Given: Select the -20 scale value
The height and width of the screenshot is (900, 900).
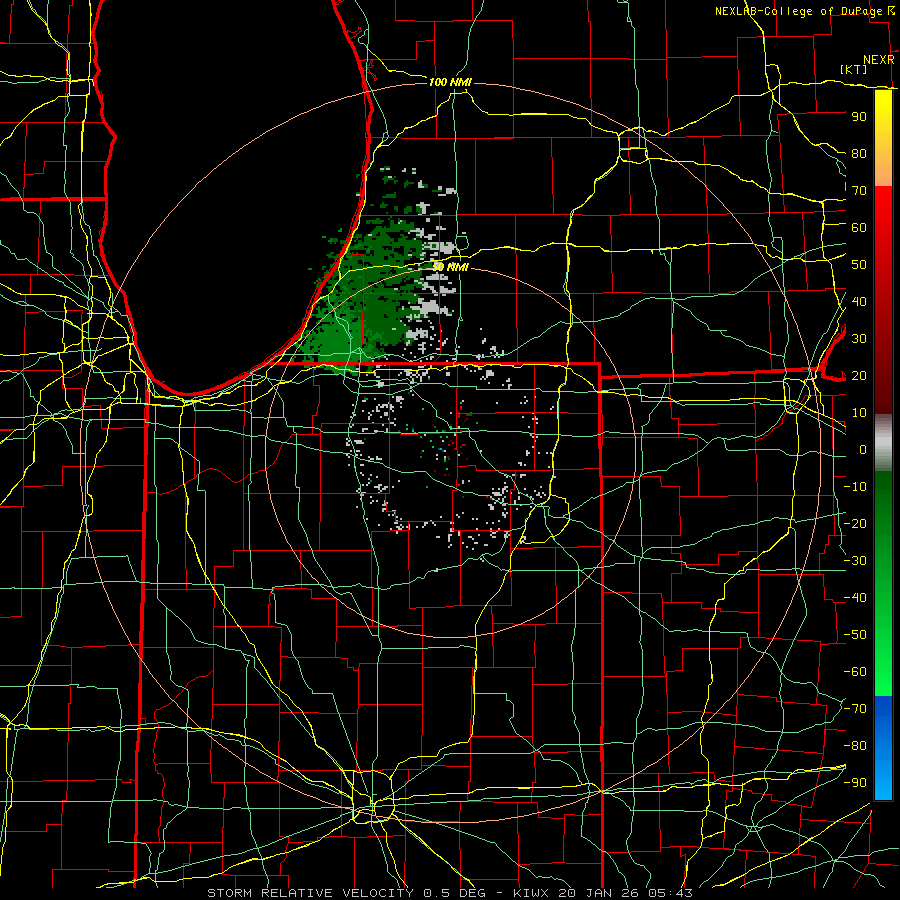Looking at the screenshot, I should 855,523.
